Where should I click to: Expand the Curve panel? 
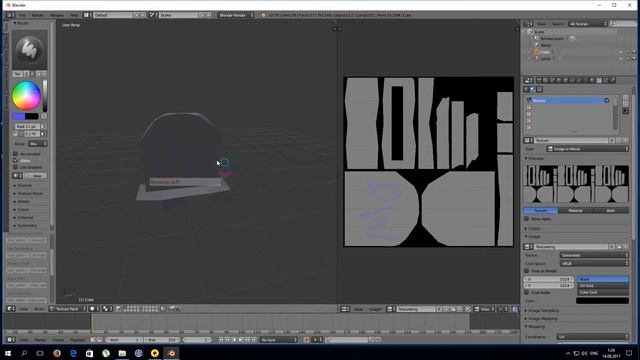(x=23, y=209)
